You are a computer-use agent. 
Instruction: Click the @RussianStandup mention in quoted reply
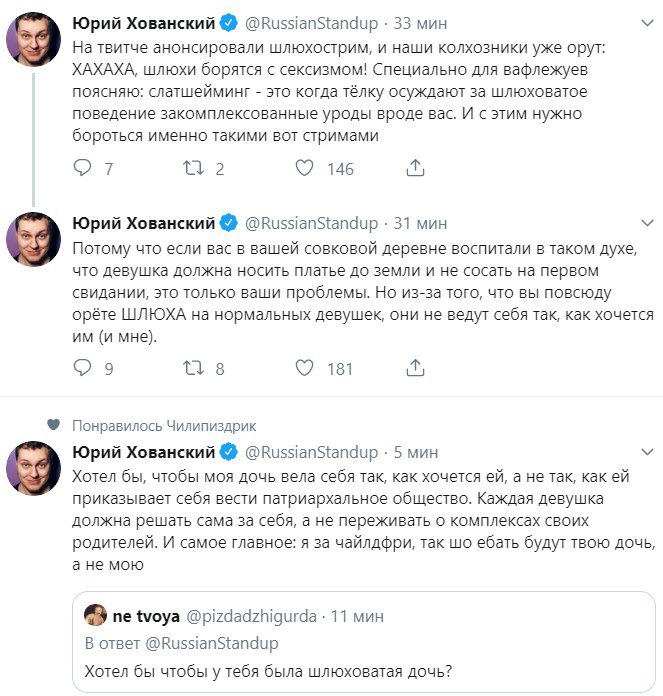point(212,643)
